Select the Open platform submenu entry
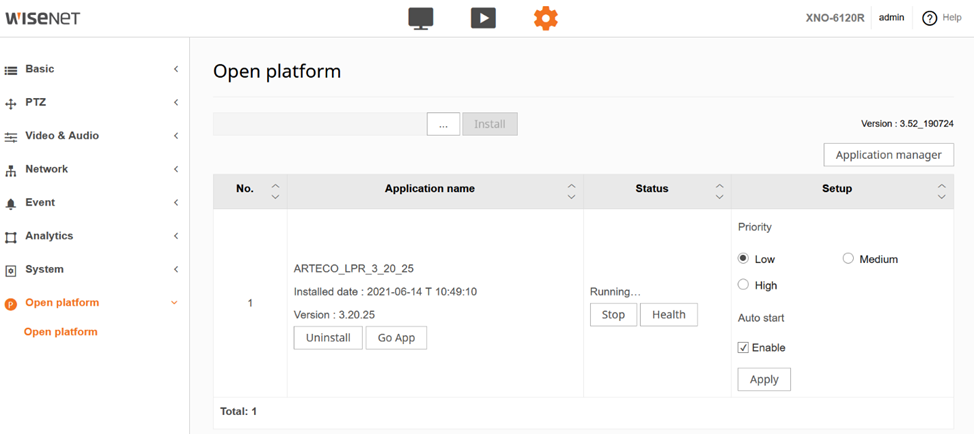The width and height of the screenshot is (974, 434). [61, 332]
